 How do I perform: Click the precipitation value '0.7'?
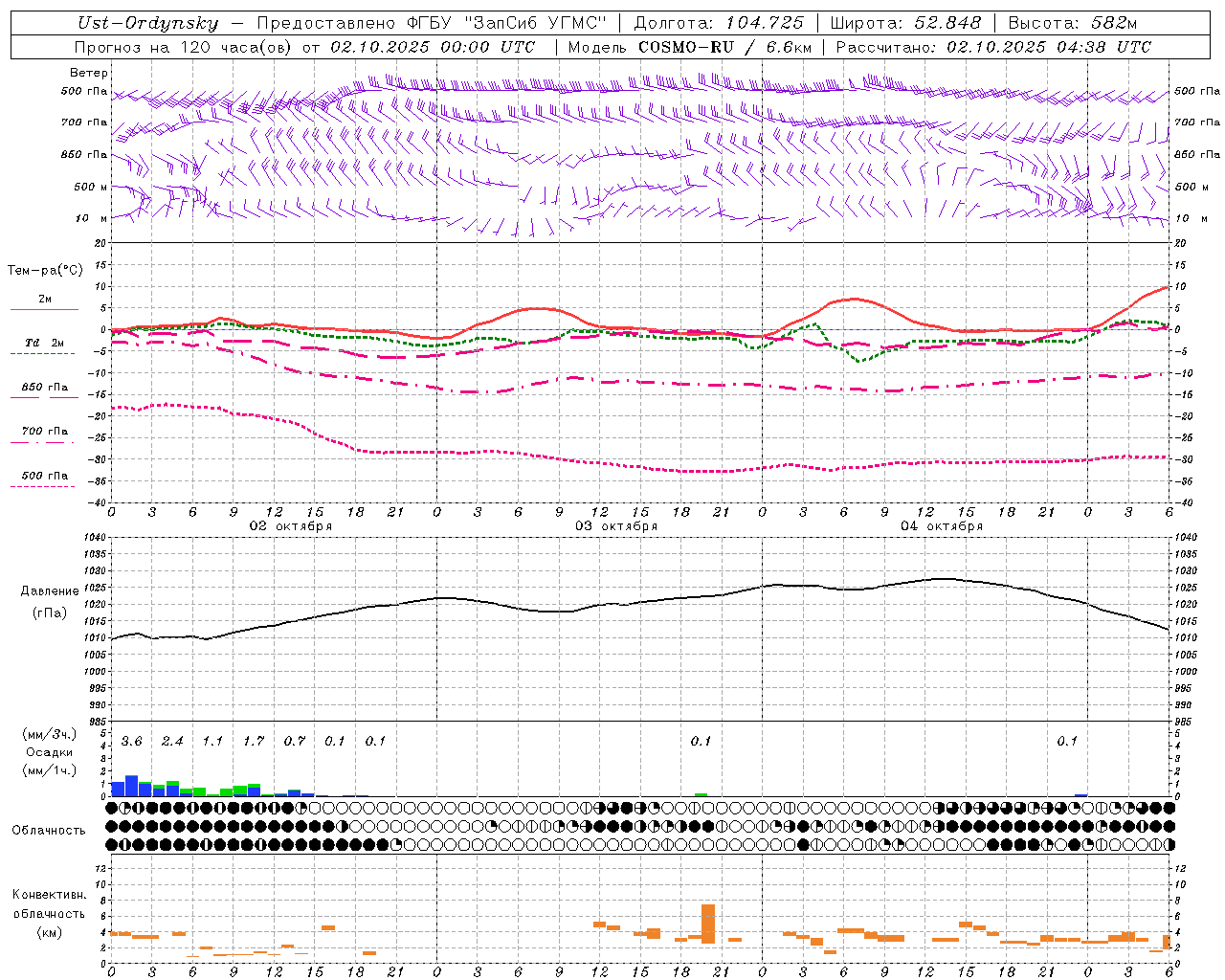click(295, 742)
